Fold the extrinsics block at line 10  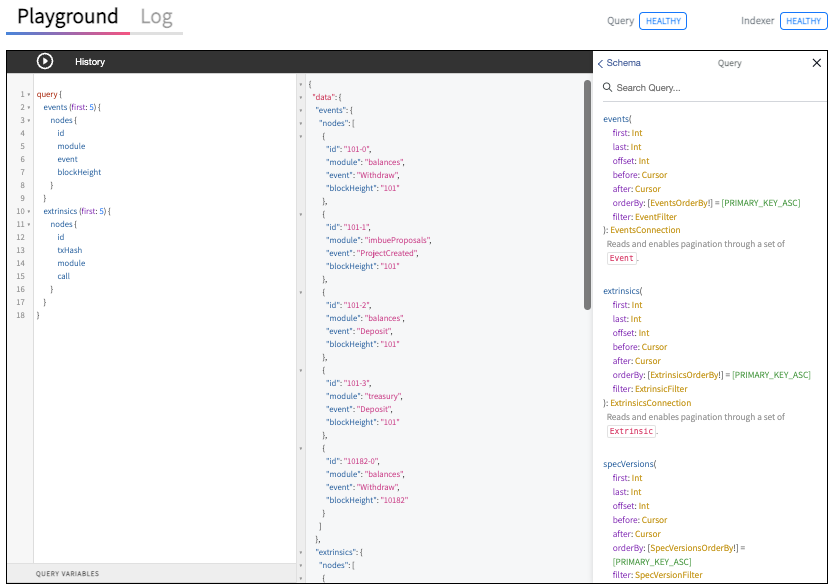[29, 211]
